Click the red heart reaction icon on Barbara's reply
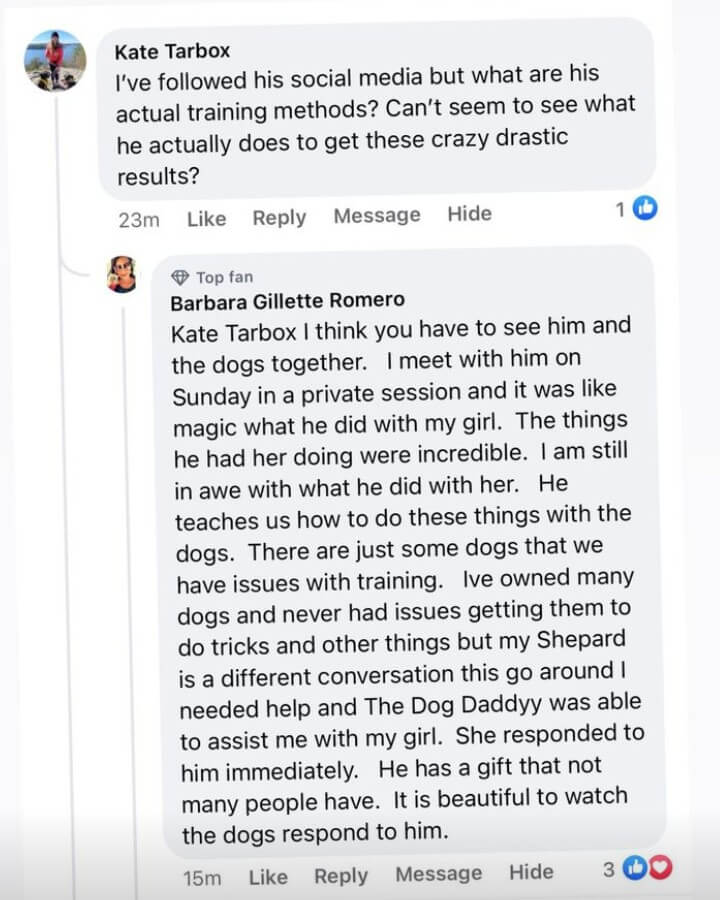Image resolution: width=720 pixels, height=900 pixels. (660, 870)
